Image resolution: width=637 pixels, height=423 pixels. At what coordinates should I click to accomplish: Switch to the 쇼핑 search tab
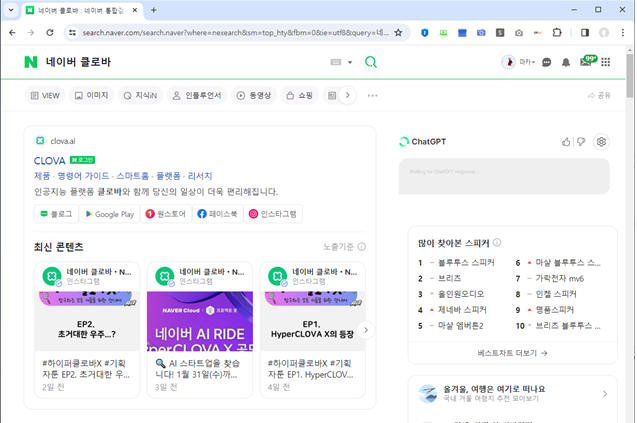pos(299,95)
